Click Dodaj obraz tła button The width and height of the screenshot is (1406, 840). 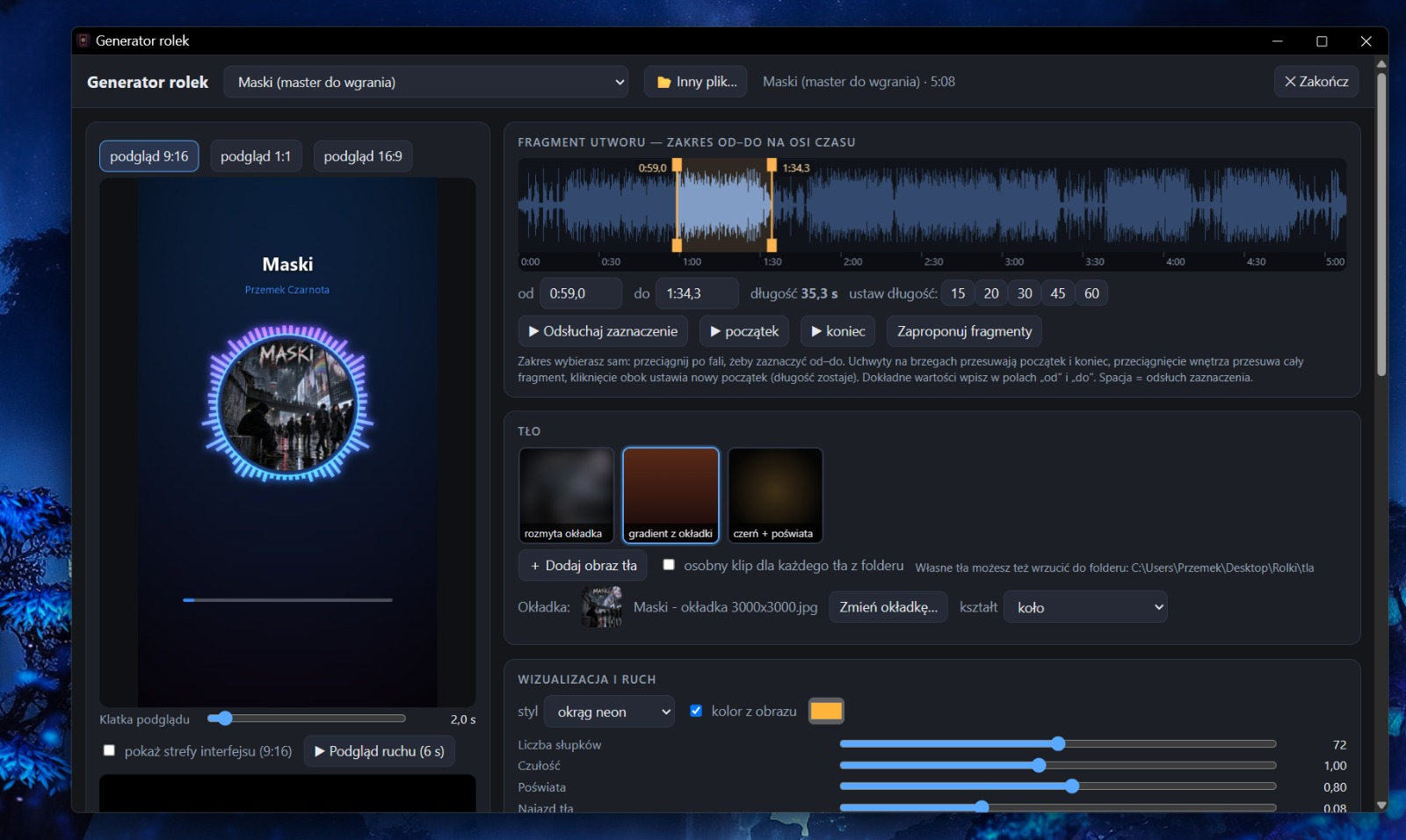click(583, 566)
